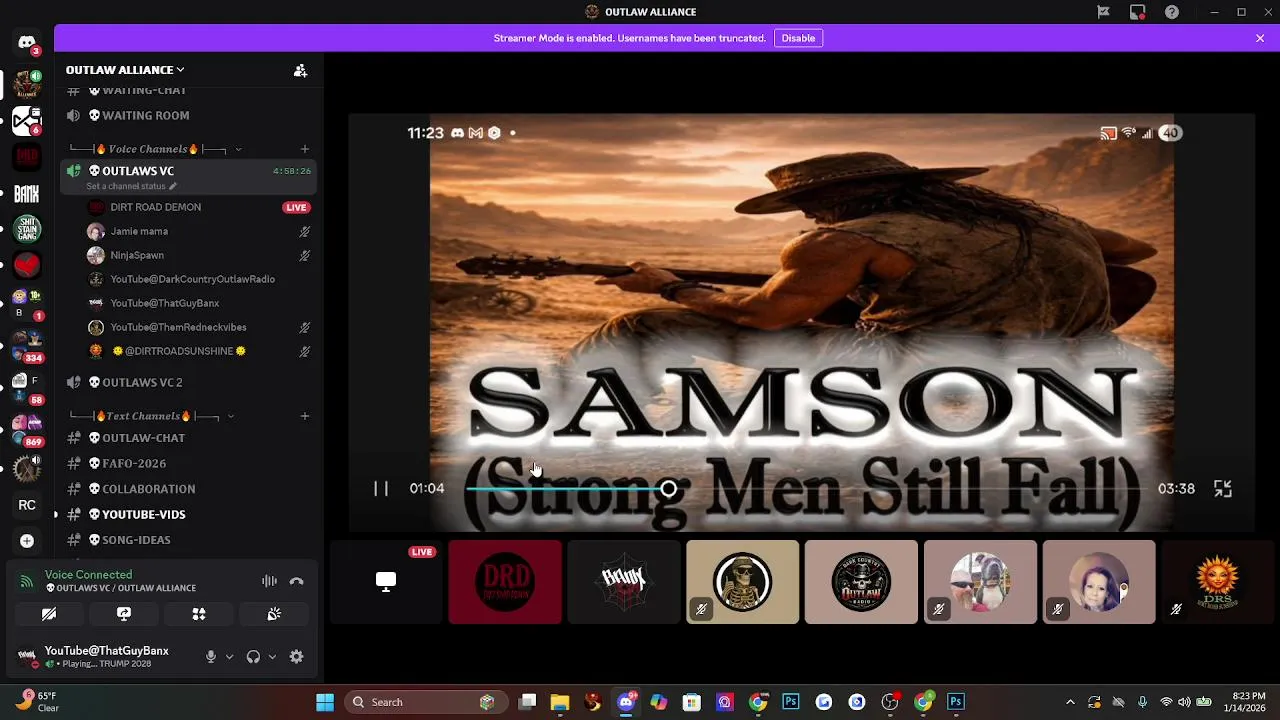Edit channel status pencil icon
Image resolution: width=1280 pixels, height=720 pixels.
[172, 186]
